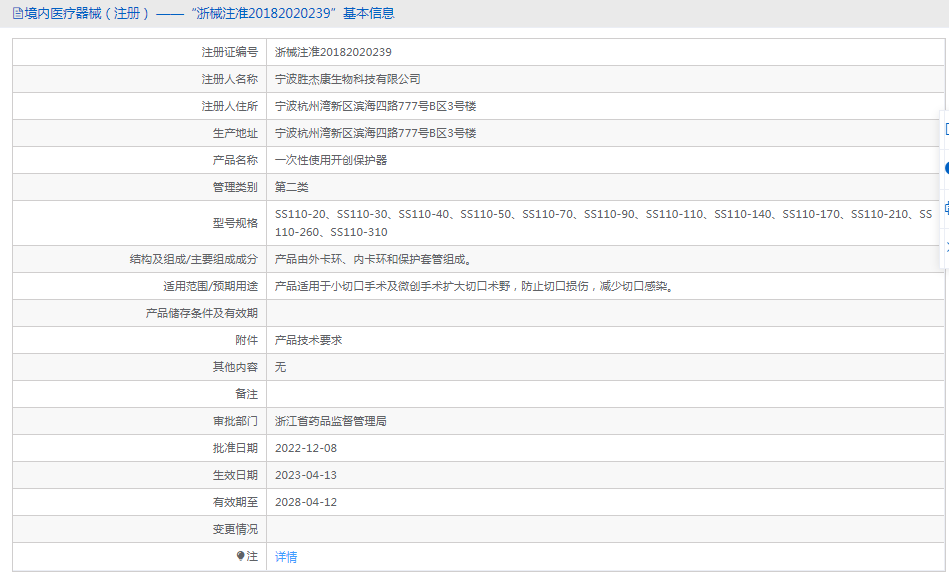Viewport: 949px width, 578px height.
Task: Click the 适用范围/预期用途 label
Action: (x=211, y=286)
